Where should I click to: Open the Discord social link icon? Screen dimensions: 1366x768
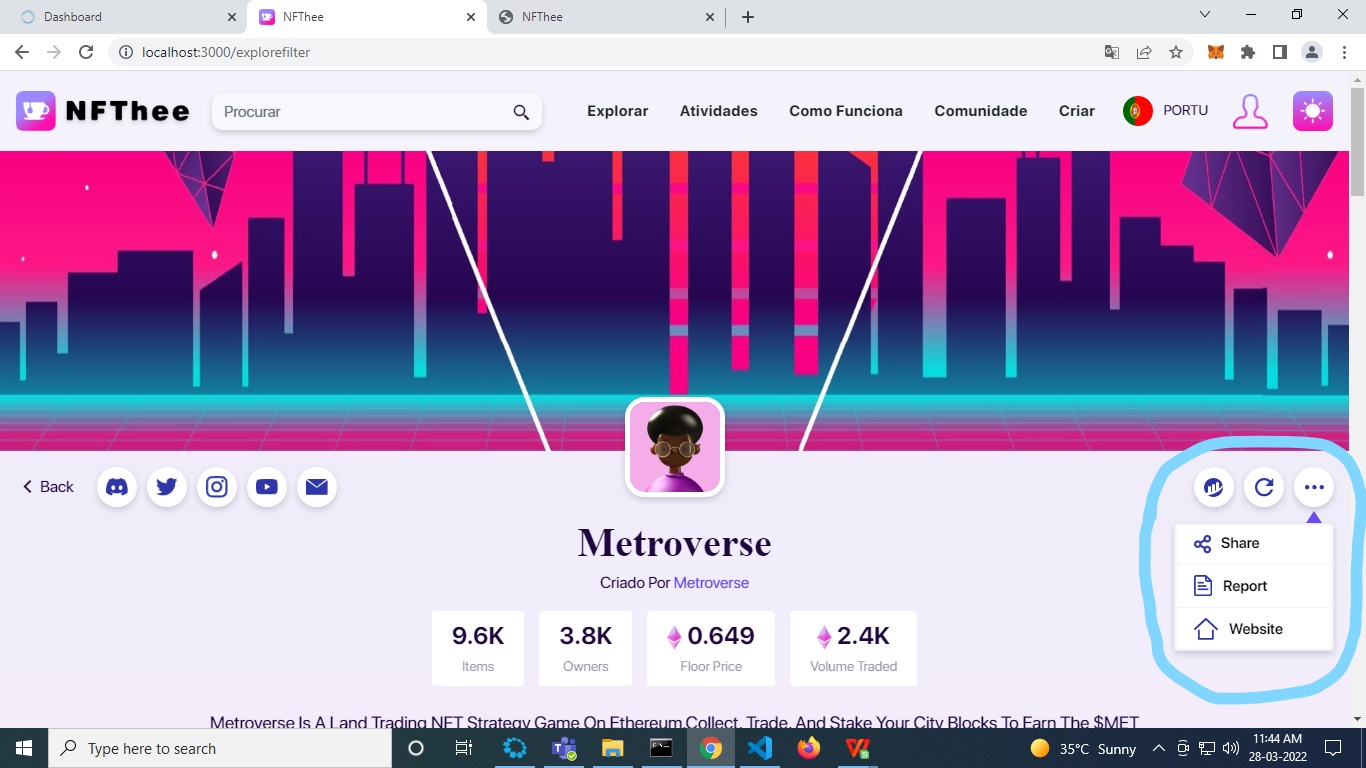click(x=117, y=487)
